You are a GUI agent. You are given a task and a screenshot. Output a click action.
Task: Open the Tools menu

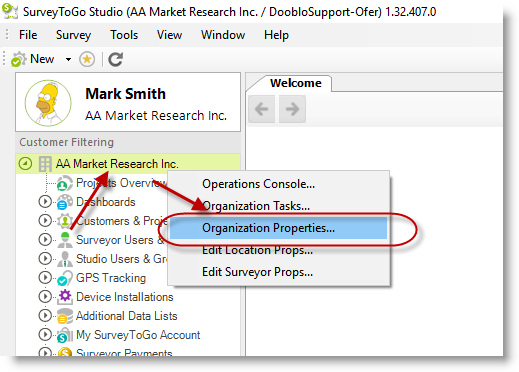point(124,35)
